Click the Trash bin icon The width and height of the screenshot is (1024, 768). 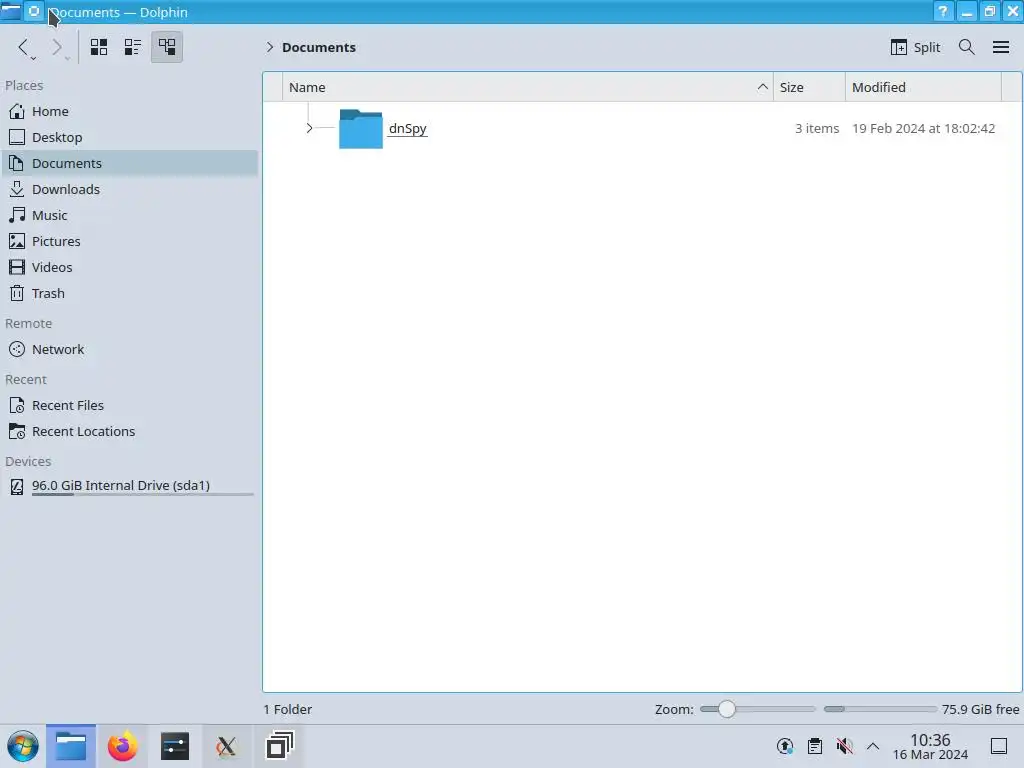click(x=17, y=293)
